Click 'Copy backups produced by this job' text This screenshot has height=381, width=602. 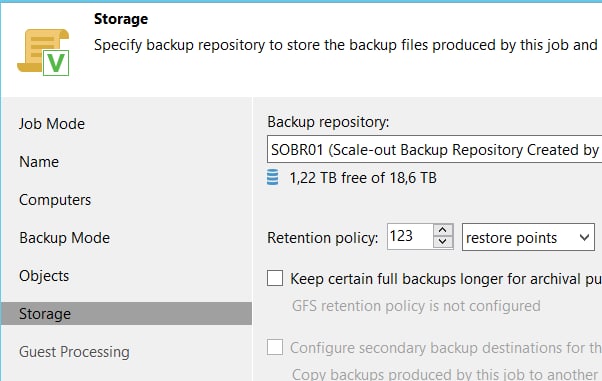click(445, 374)
